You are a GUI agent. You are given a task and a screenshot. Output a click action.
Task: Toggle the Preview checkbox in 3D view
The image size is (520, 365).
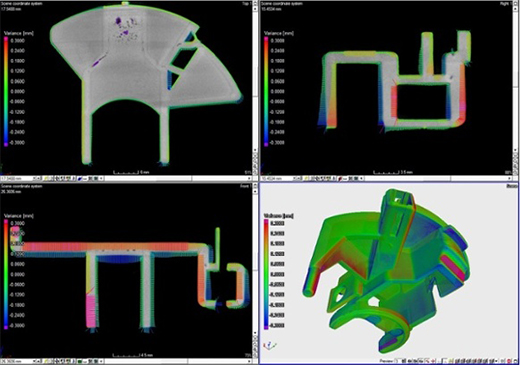pyautogui.click(x=397, y=361)
